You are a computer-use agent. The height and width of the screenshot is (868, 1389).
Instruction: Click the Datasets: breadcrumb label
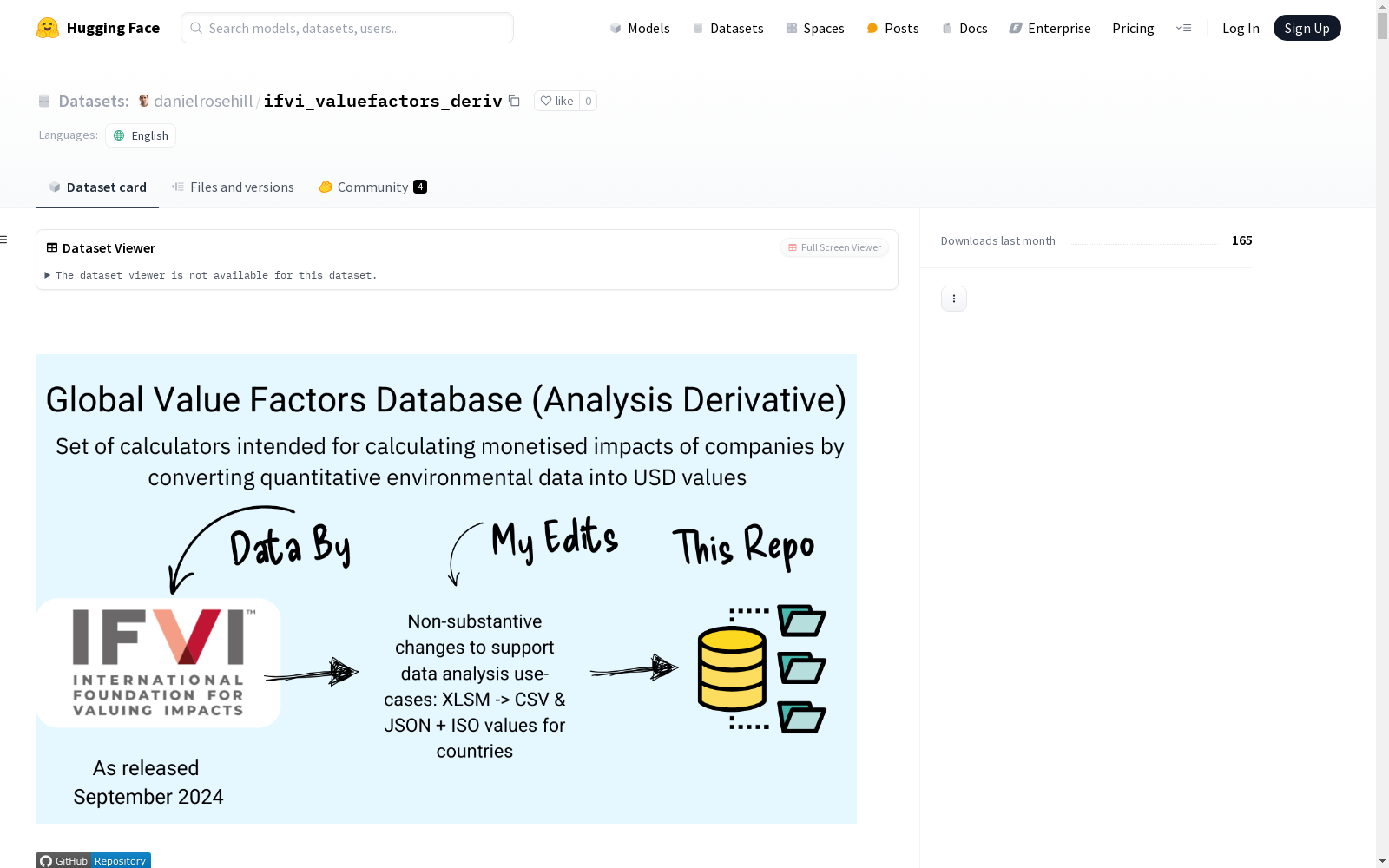(94, 101)
